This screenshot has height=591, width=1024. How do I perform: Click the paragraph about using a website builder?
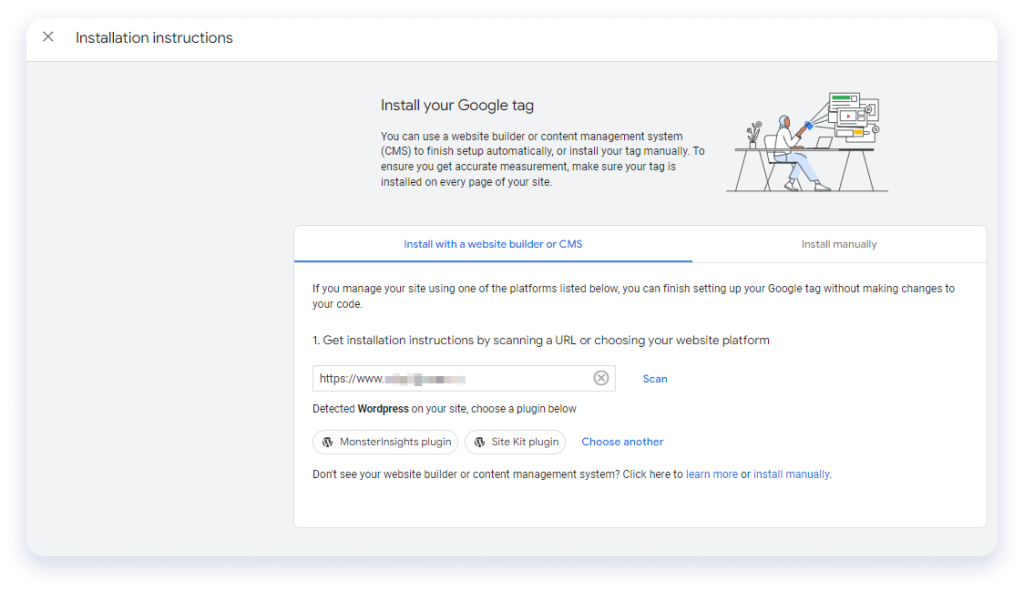click(x=542, y=159)
